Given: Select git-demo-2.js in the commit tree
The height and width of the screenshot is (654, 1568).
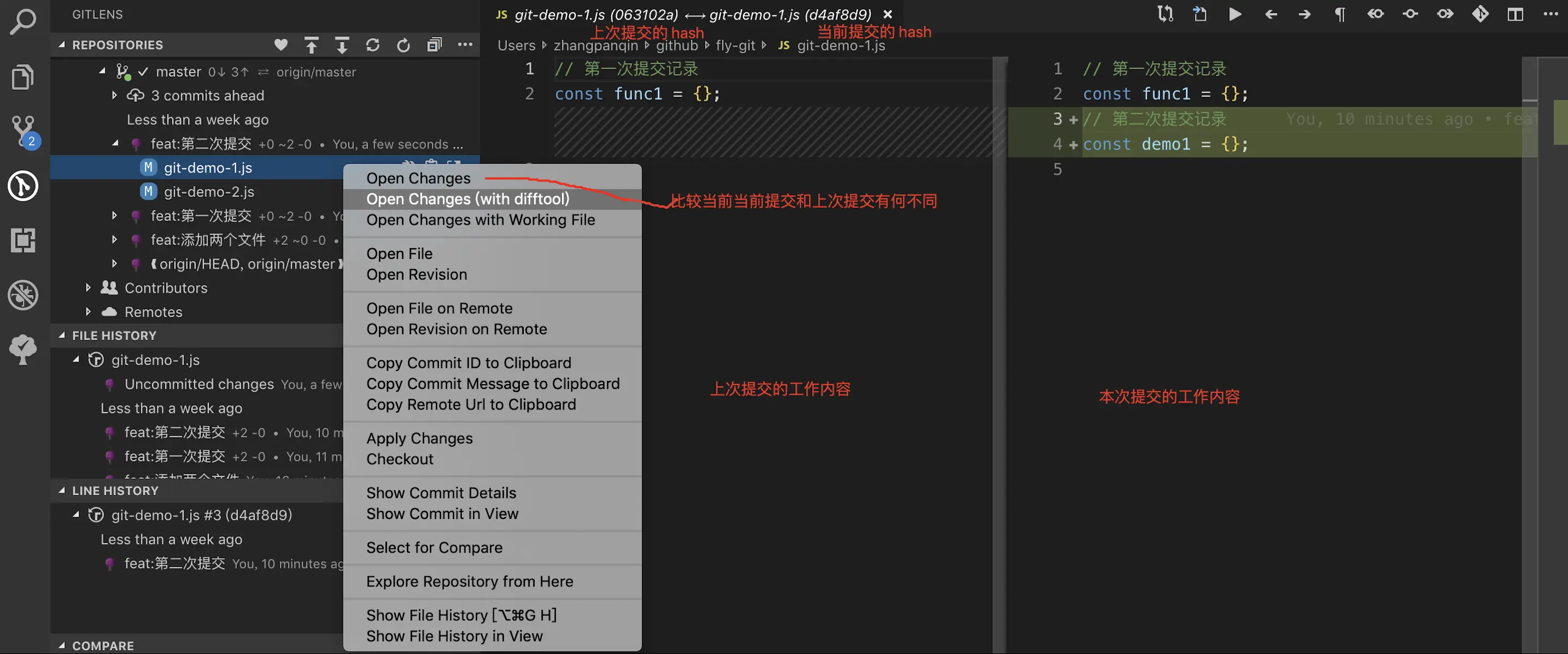Looking at the screenshot, I should (209, 192).
